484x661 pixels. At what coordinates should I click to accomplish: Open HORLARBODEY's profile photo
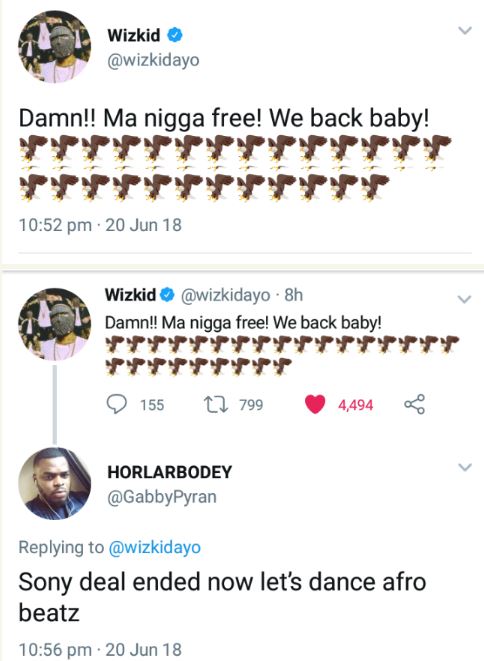[54, 483]
